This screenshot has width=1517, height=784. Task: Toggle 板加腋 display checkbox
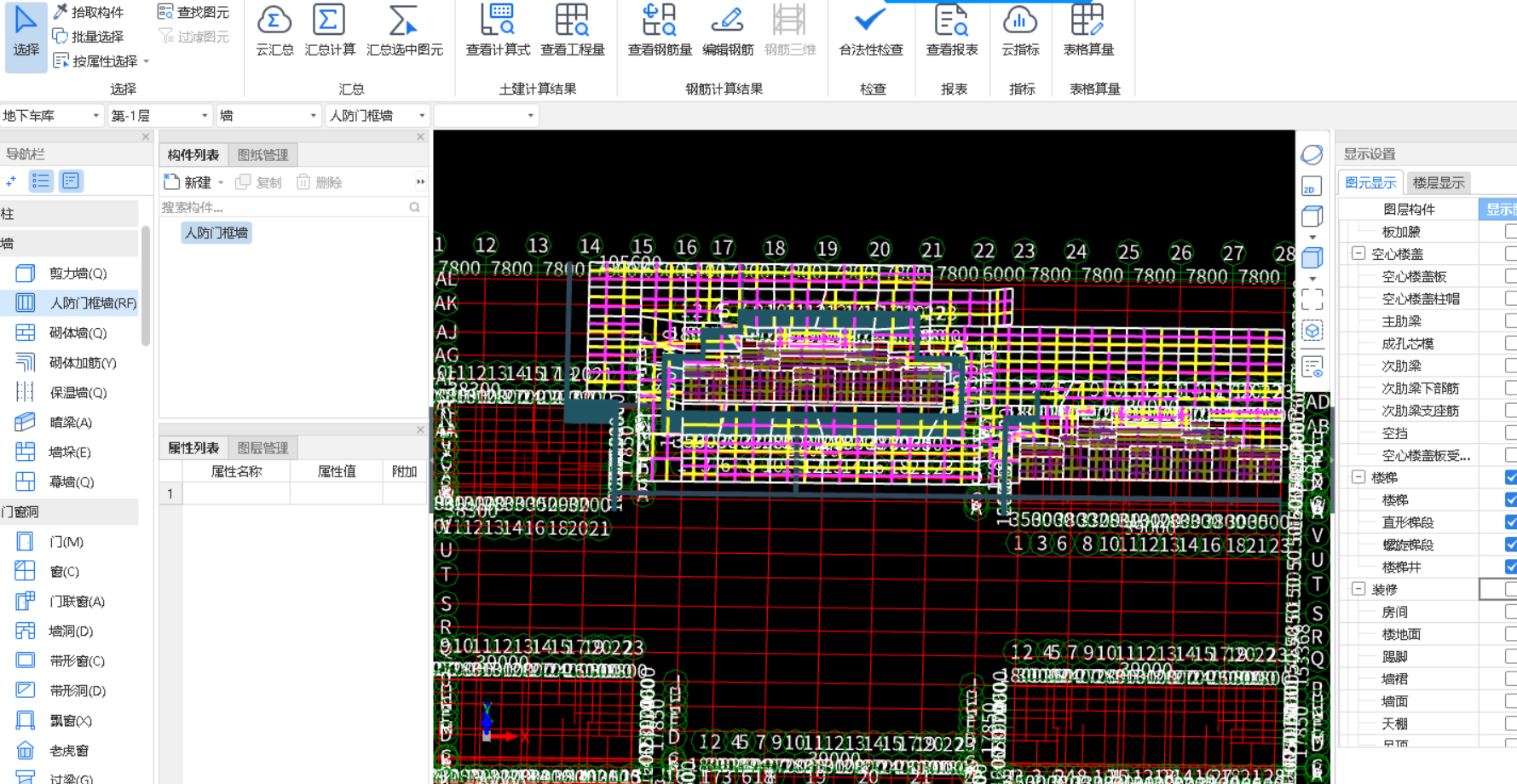[1510, 231]
